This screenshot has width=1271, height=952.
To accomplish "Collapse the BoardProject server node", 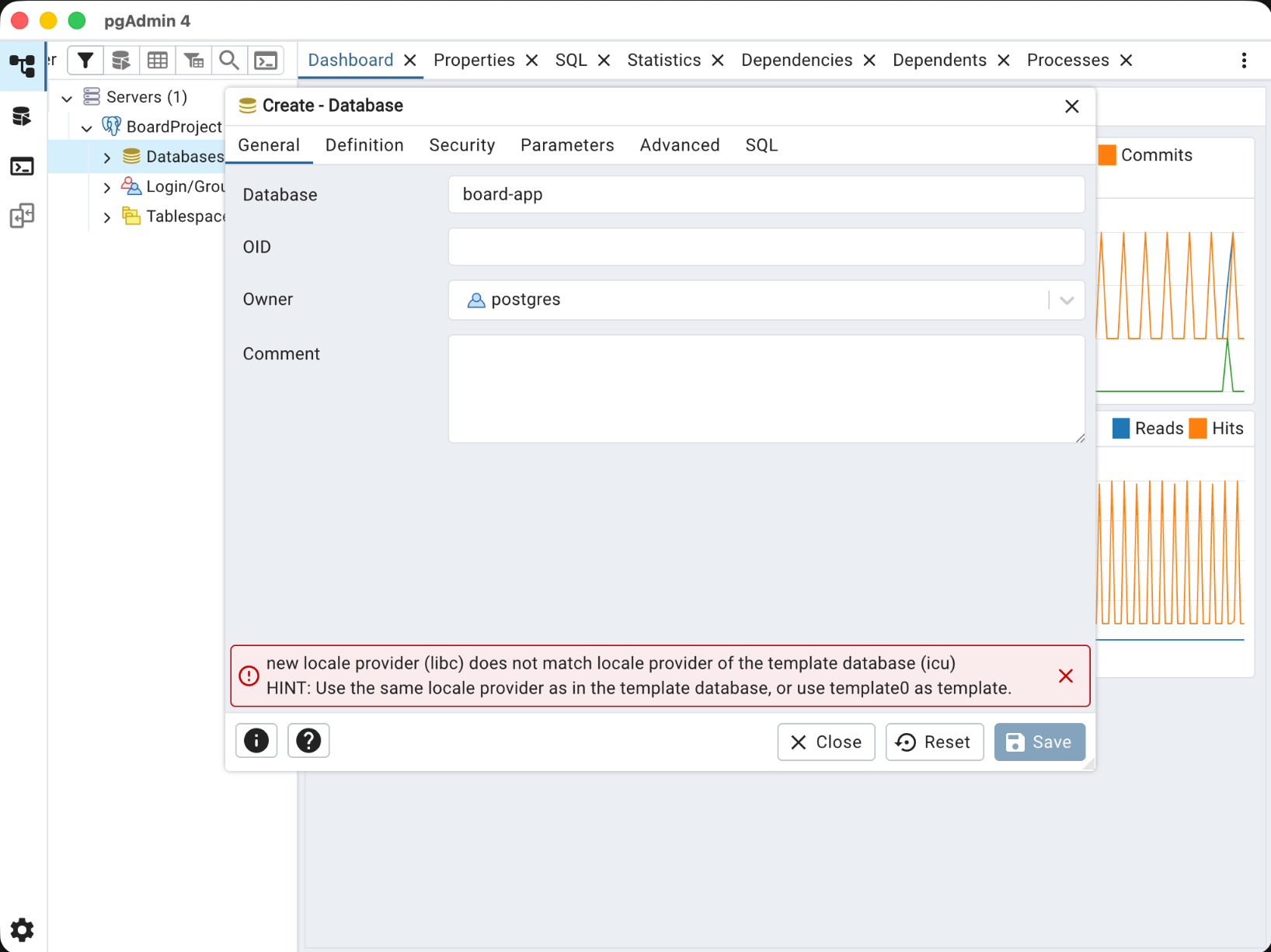I will point(87,128).
